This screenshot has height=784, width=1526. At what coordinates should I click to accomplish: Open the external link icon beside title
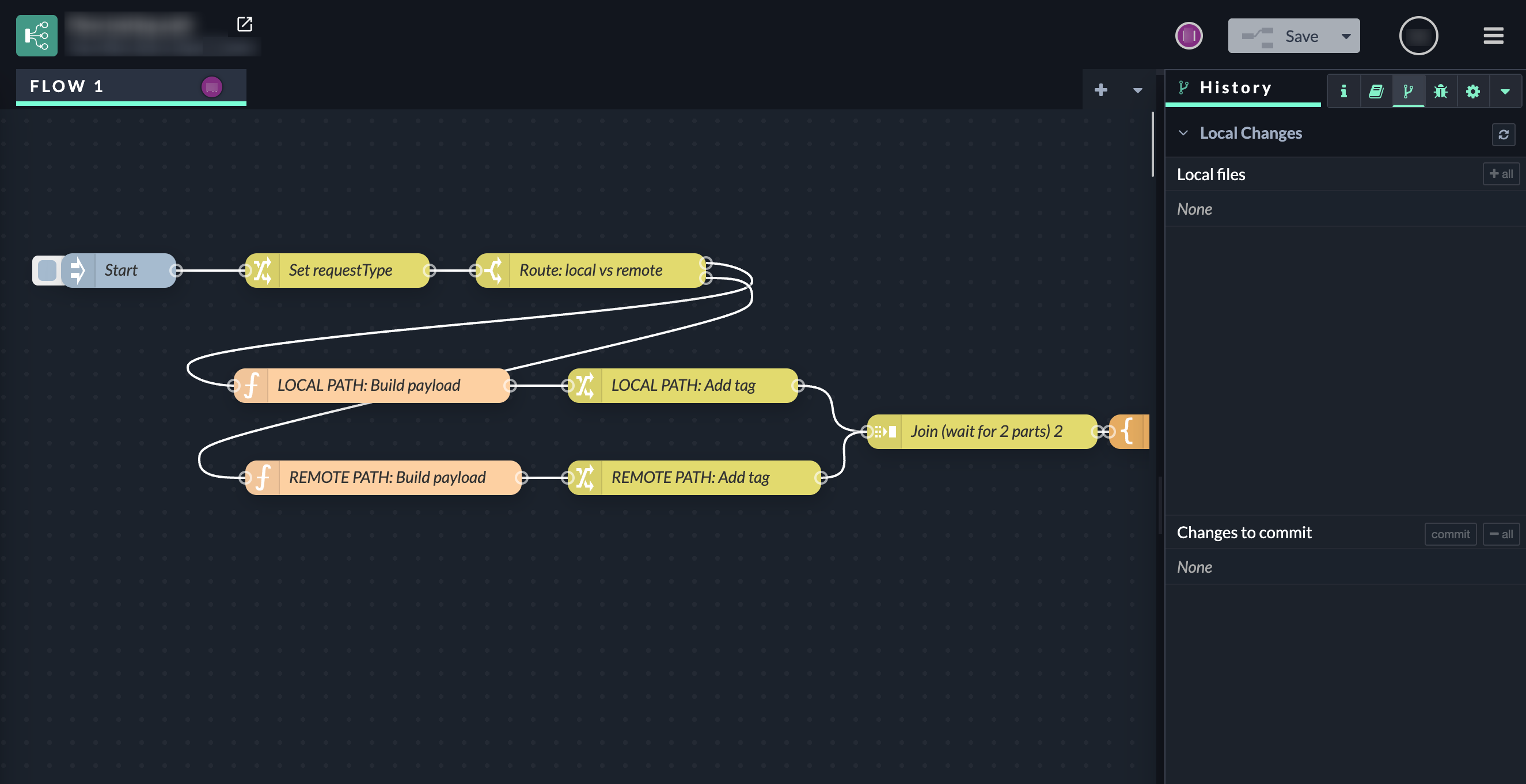(245, 24)
